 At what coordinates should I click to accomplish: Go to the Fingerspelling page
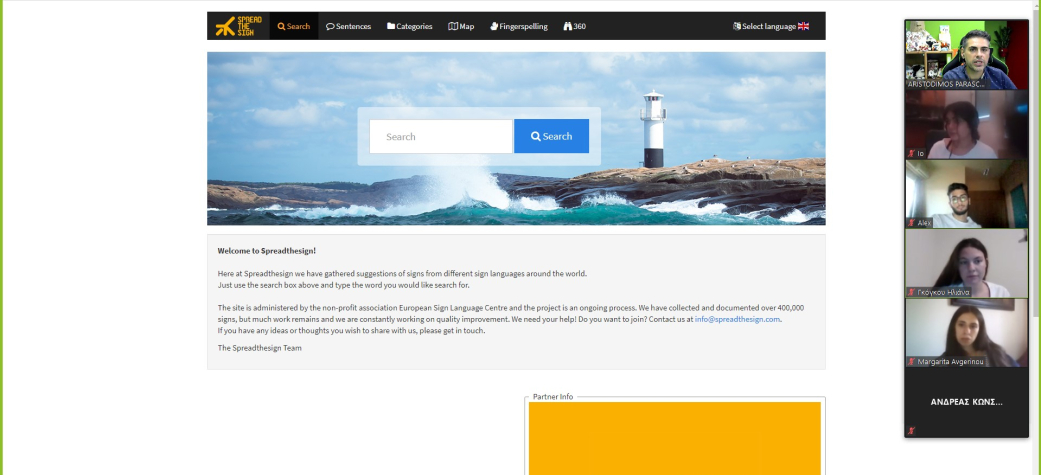pos(519,26)
